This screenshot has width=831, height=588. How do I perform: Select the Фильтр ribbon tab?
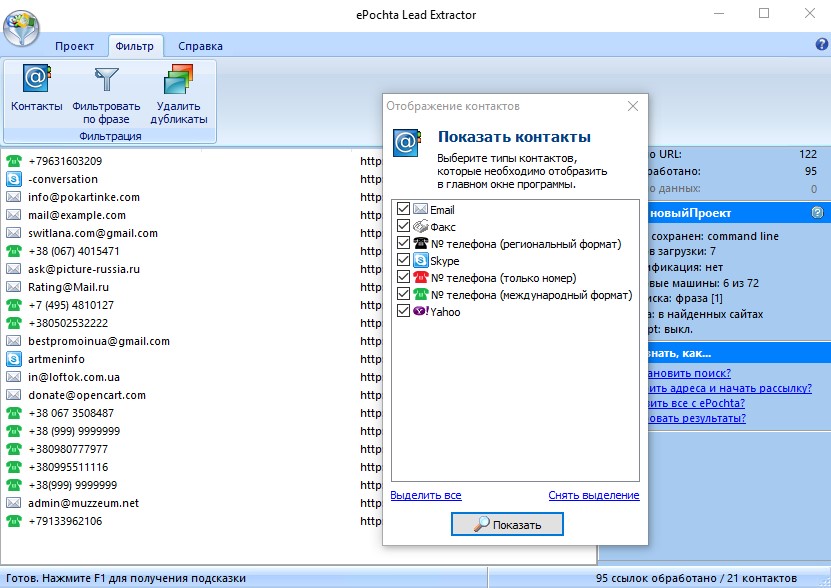[135, 46]
